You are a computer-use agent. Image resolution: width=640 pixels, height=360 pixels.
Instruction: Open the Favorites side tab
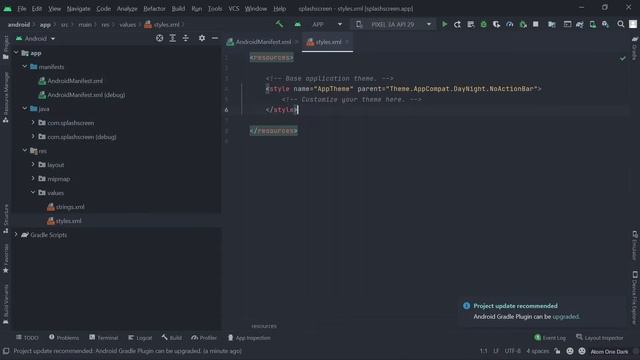(6, 258)
